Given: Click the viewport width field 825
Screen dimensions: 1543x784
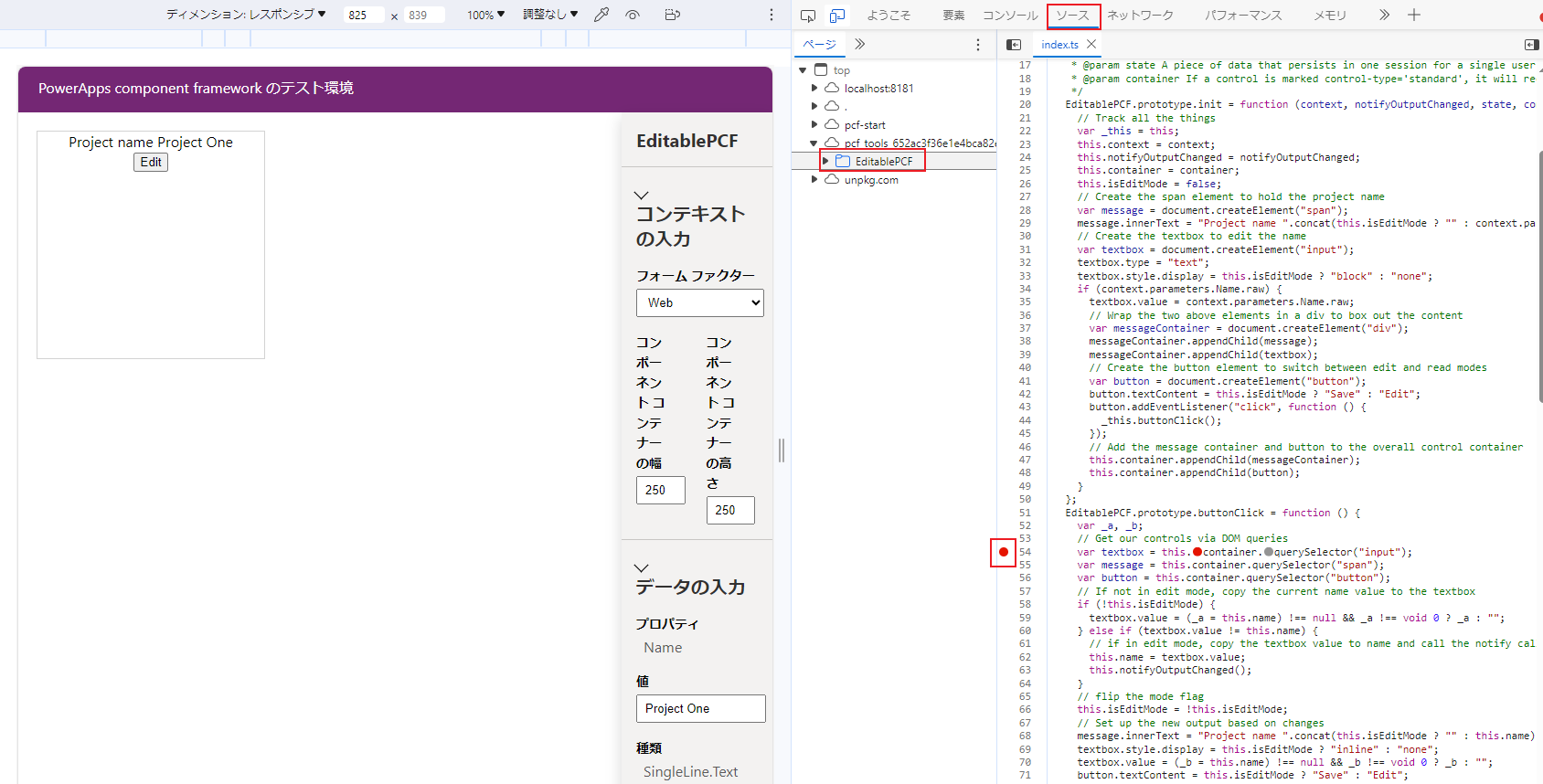Looking at the screenshot, I should tap(364, 15).
